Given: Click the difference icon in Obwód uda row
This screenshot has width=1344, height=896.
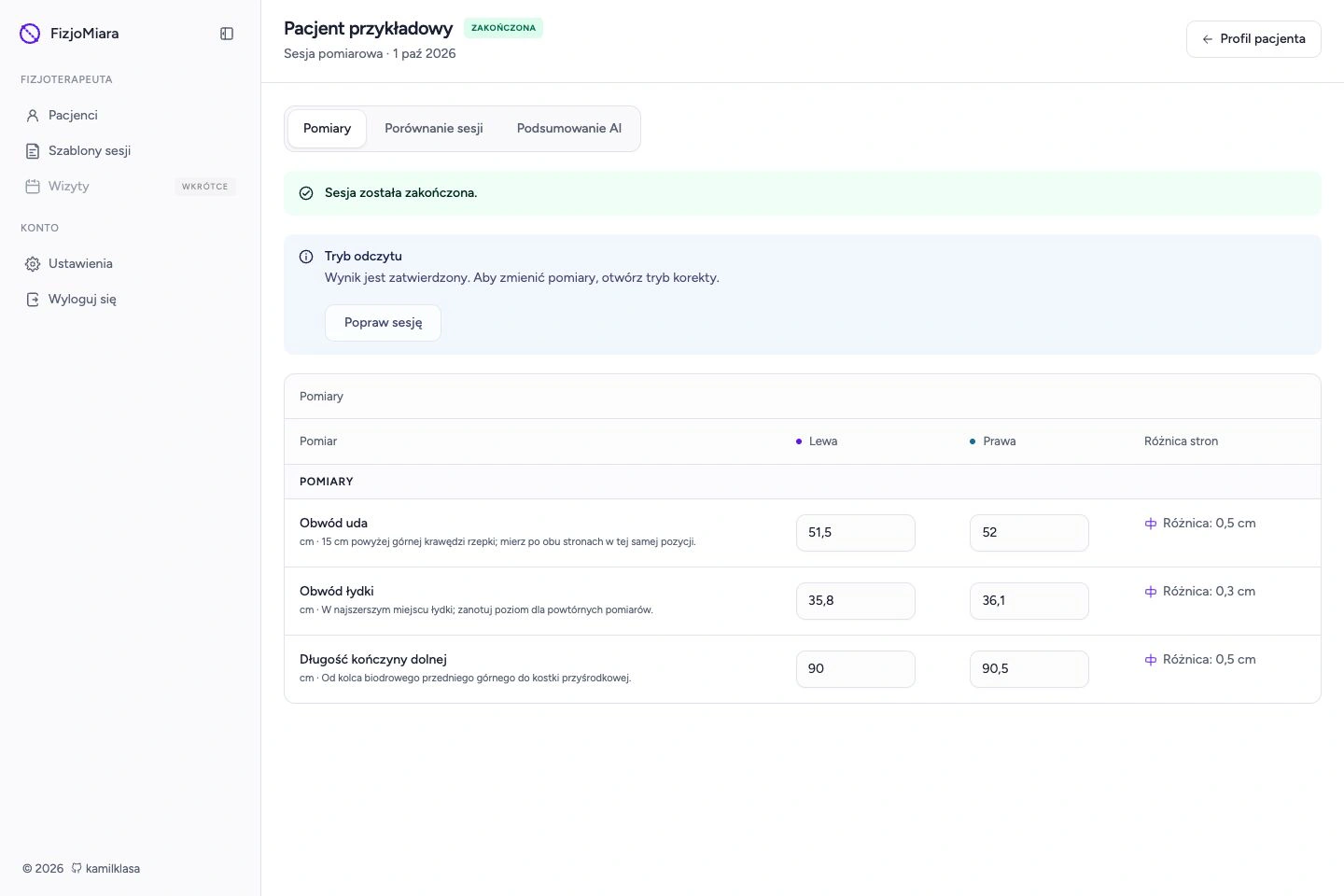Looking at the screenshot, I should coord(1151,524).
